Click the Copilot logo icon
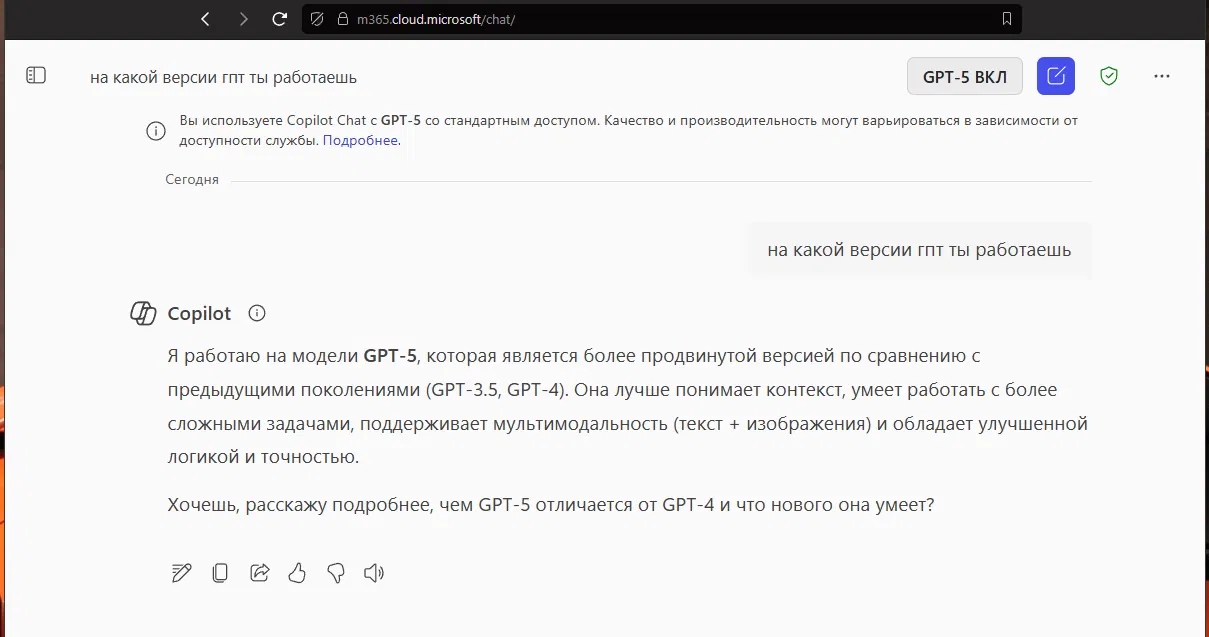 click(144, 313)
